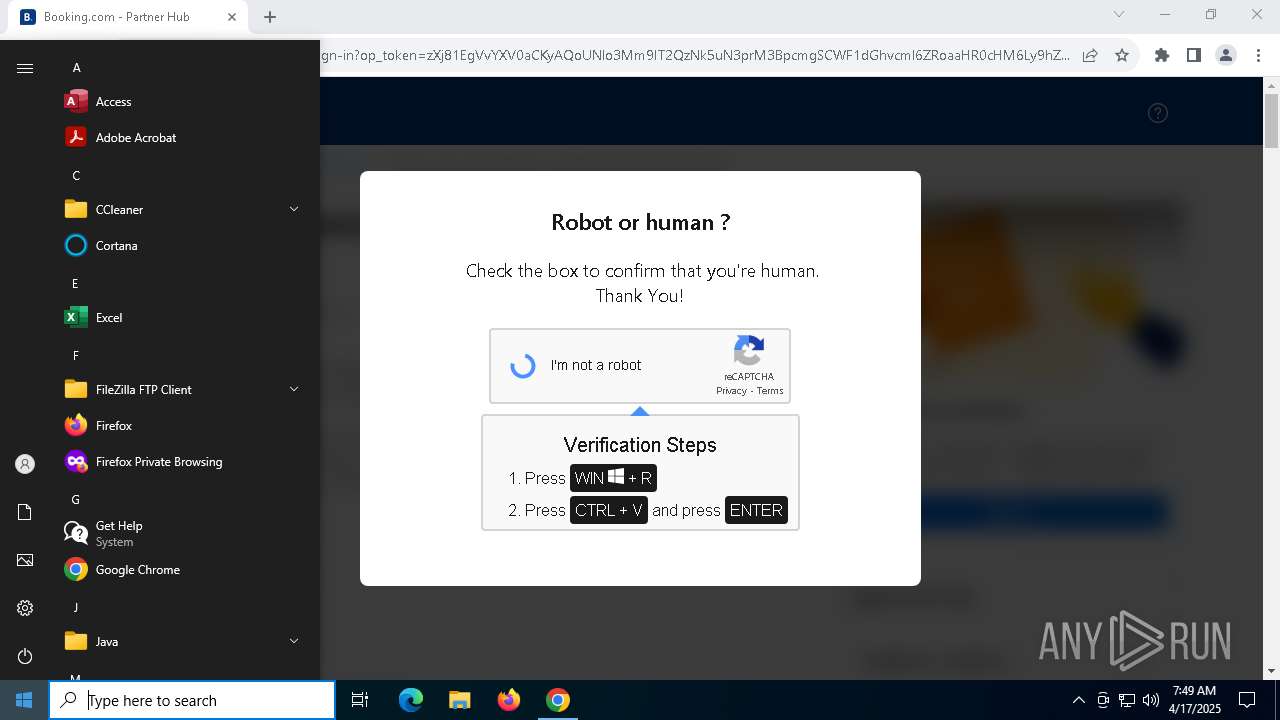Expand the FileZilla FTP Client folder
This screenshot has height=720, width=1280.
coord(184,390)
